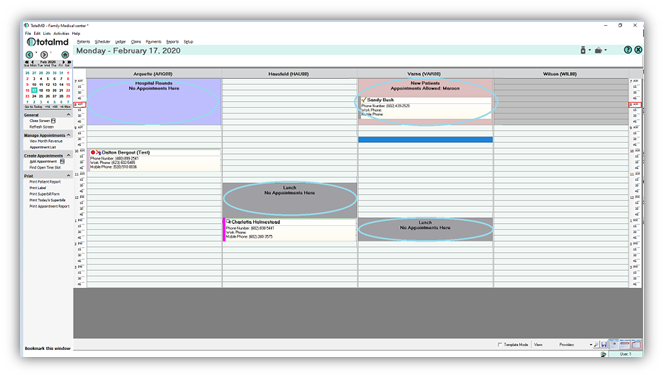Viewport: 664px width, 377px height.
Task: Collapse the Manage Appointments section
Action: click(69, 135)
